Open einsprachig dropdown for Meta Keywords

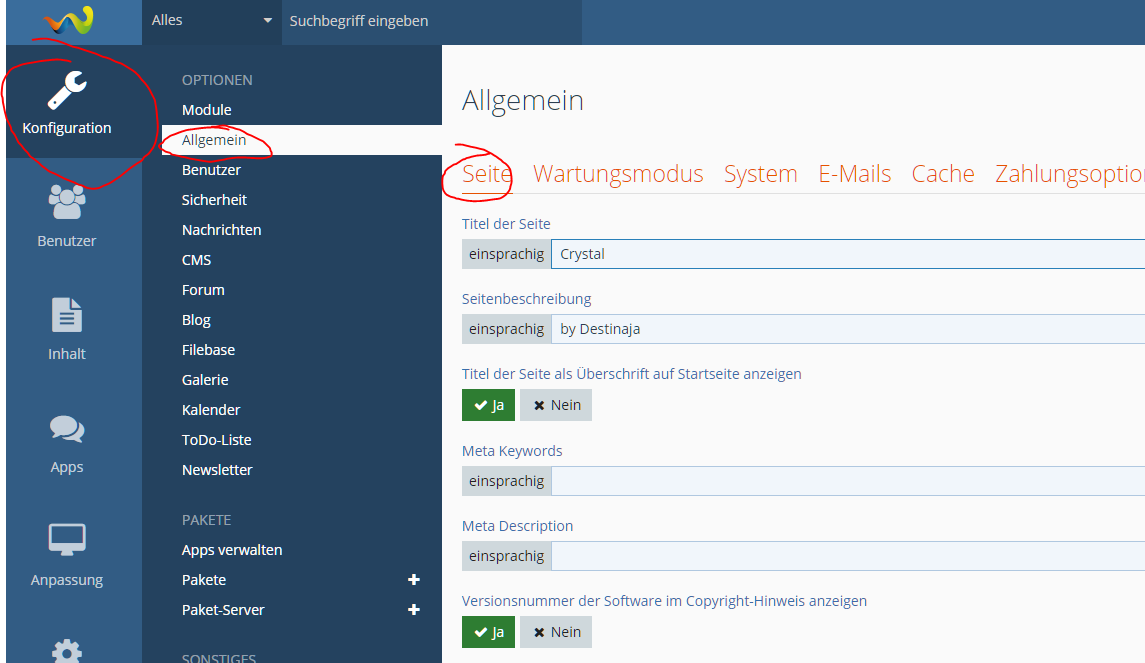(x=506, y=481)
